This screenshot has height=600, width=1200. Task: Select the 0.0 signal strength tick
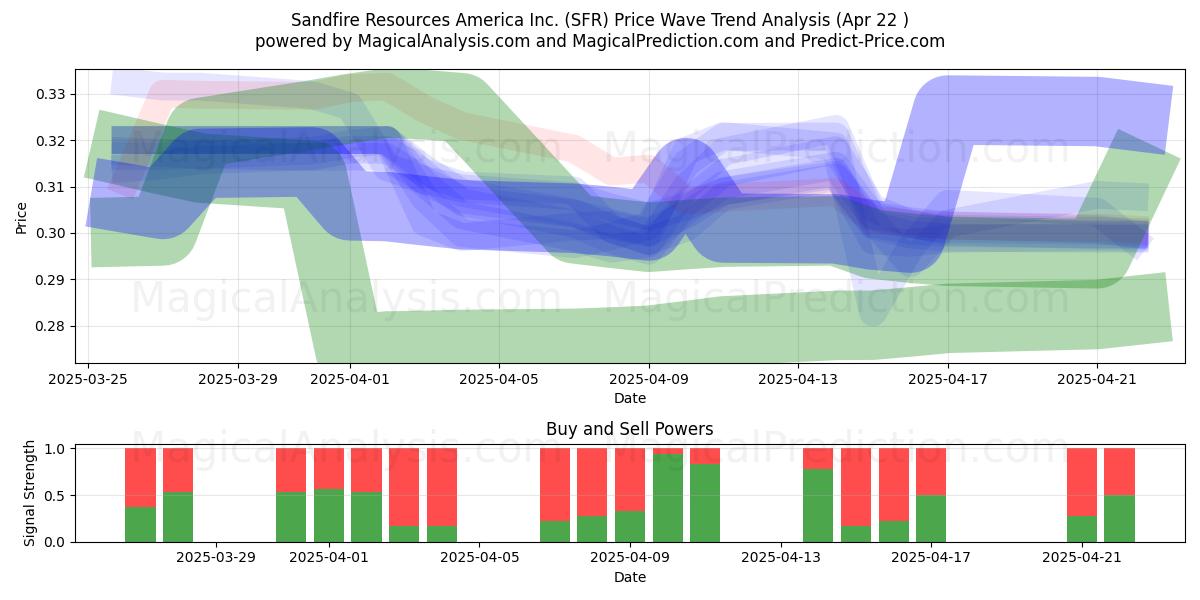(56, 542)
